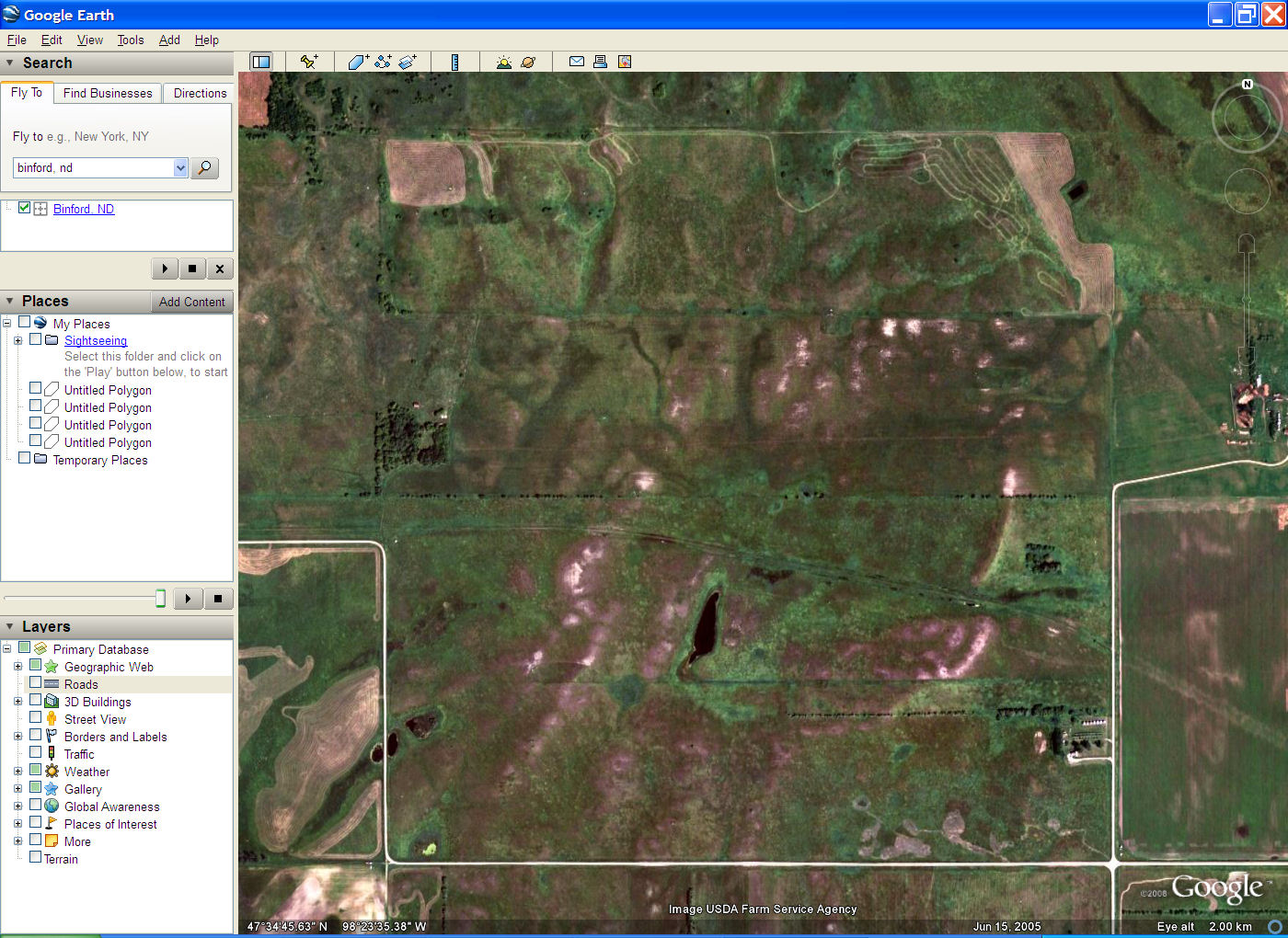The image size is (1288, 938).
Task: Toggle the sunlight icon
Action: click(x=503, y=62)
